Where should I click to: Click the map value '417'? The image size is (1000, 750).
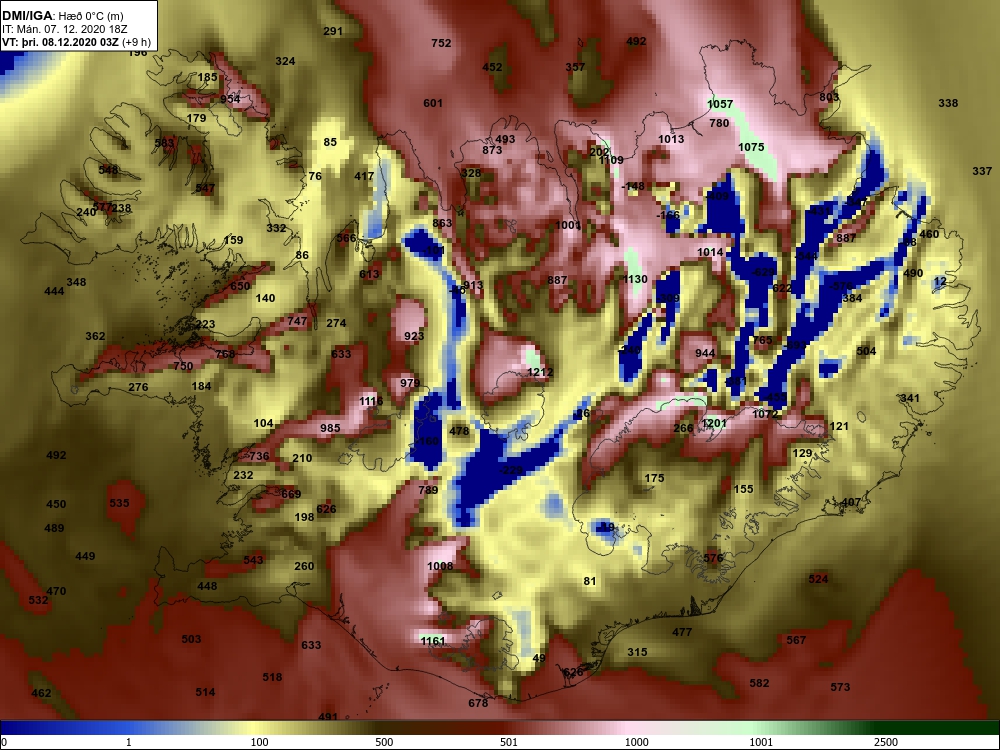click(x=364, y=175)
